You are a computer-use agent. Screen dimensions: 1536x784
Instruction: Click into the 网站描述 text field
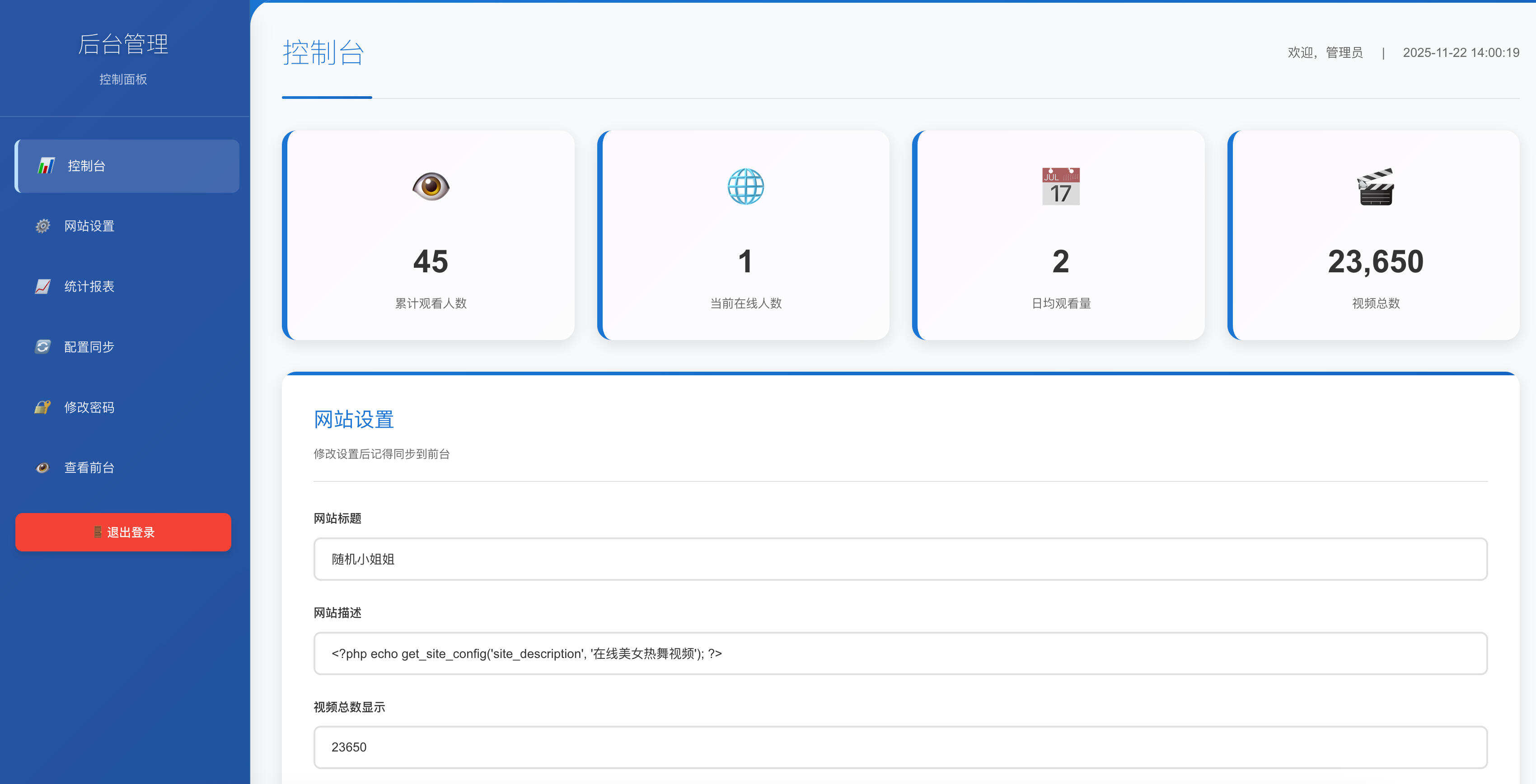(x=900, y=653)
